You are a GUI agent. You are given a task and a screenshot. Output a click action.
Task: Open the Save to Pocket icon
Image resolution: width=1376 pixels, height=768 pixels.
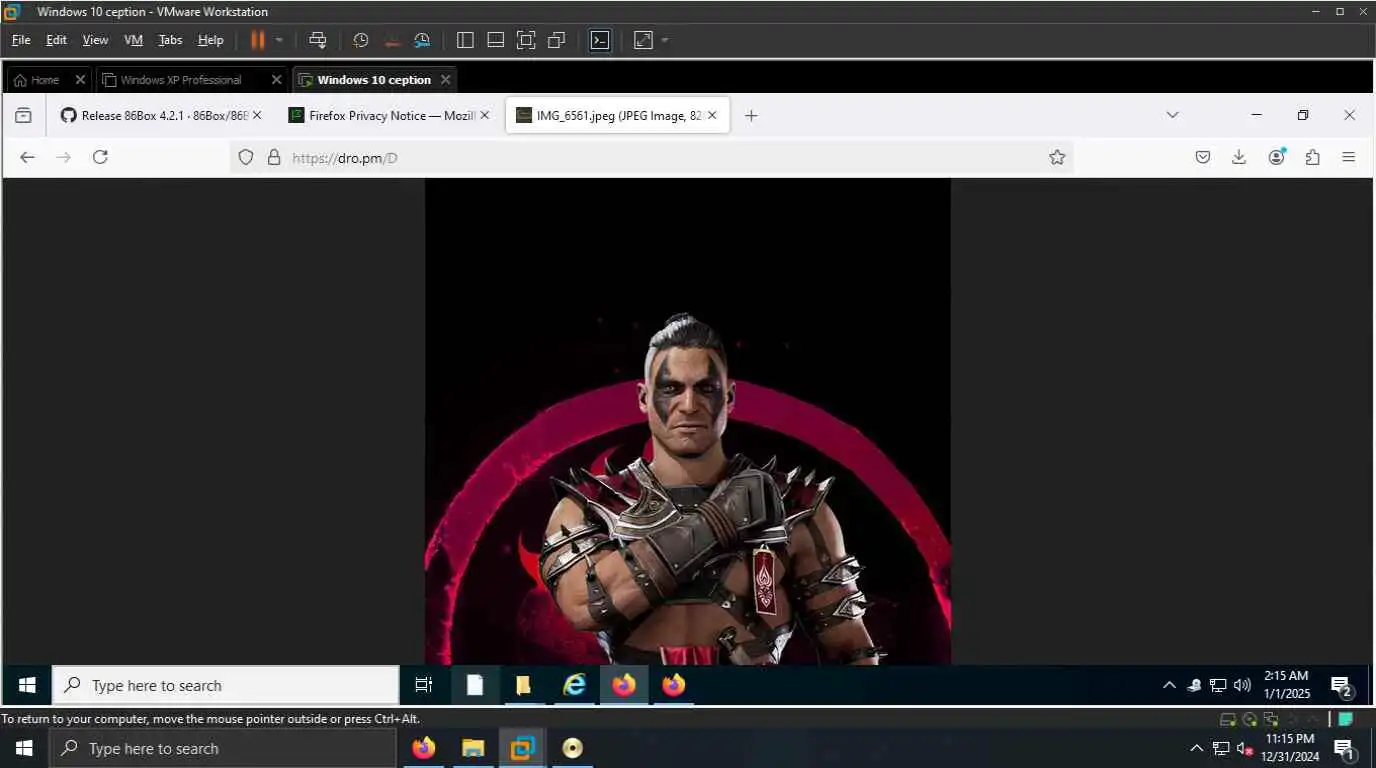1203,157
